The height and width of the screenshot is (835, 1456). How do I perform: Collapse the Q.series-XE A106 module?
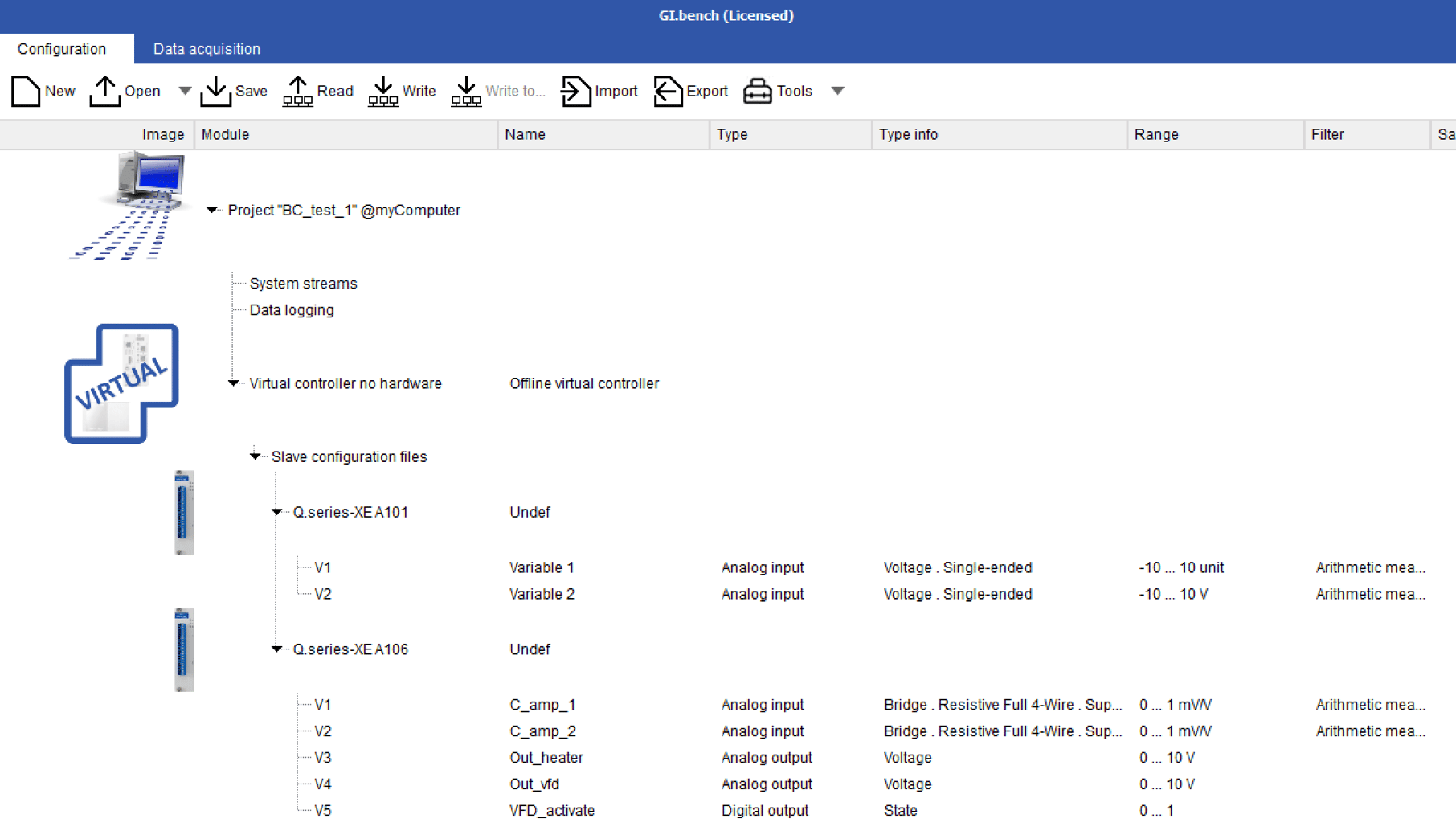[x=276, y=649]
